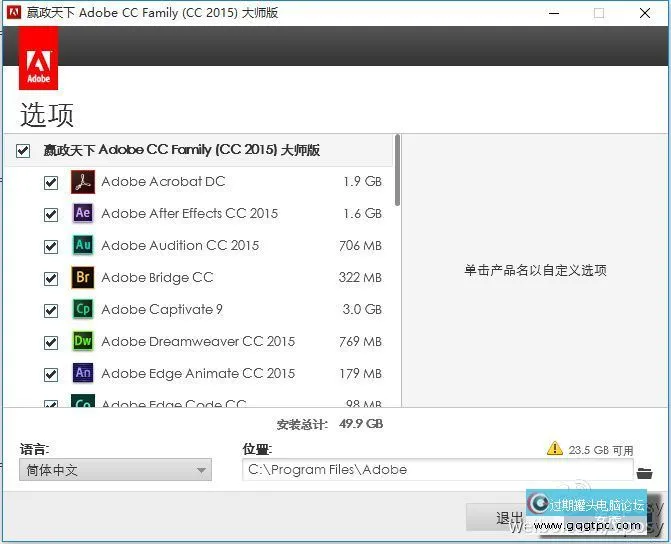The width and height of the screenshot is (671, 544).
Task: Uncheck Adobe After Effects CC 2015 checkbox
Action: click(51, 214)
